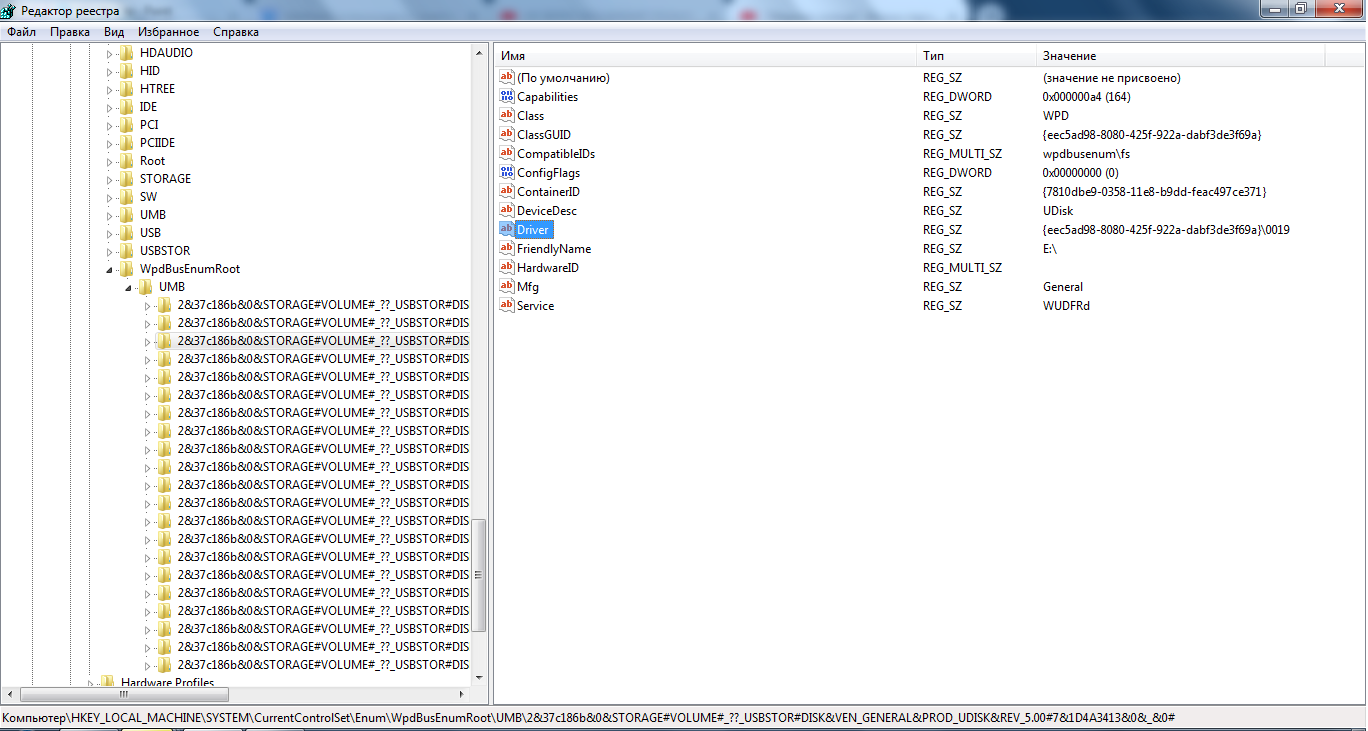Expand the Hardware Profiles key
Viewport: 1368px width, 731px height.
(91, 683)
